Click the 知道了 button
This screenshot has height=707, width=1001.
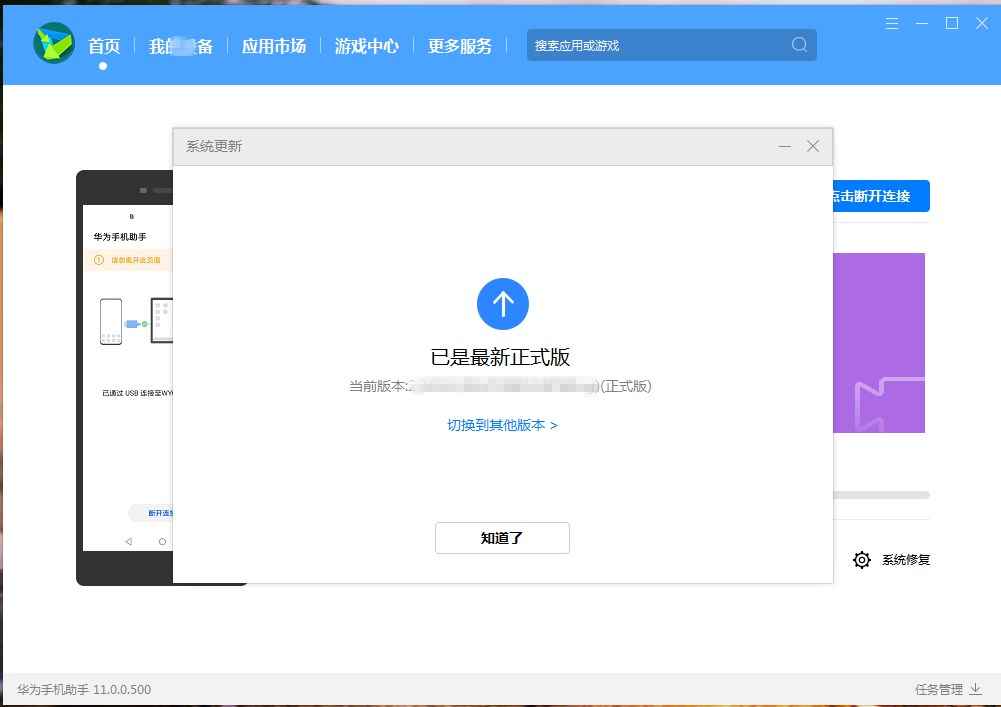pos(502,538)
